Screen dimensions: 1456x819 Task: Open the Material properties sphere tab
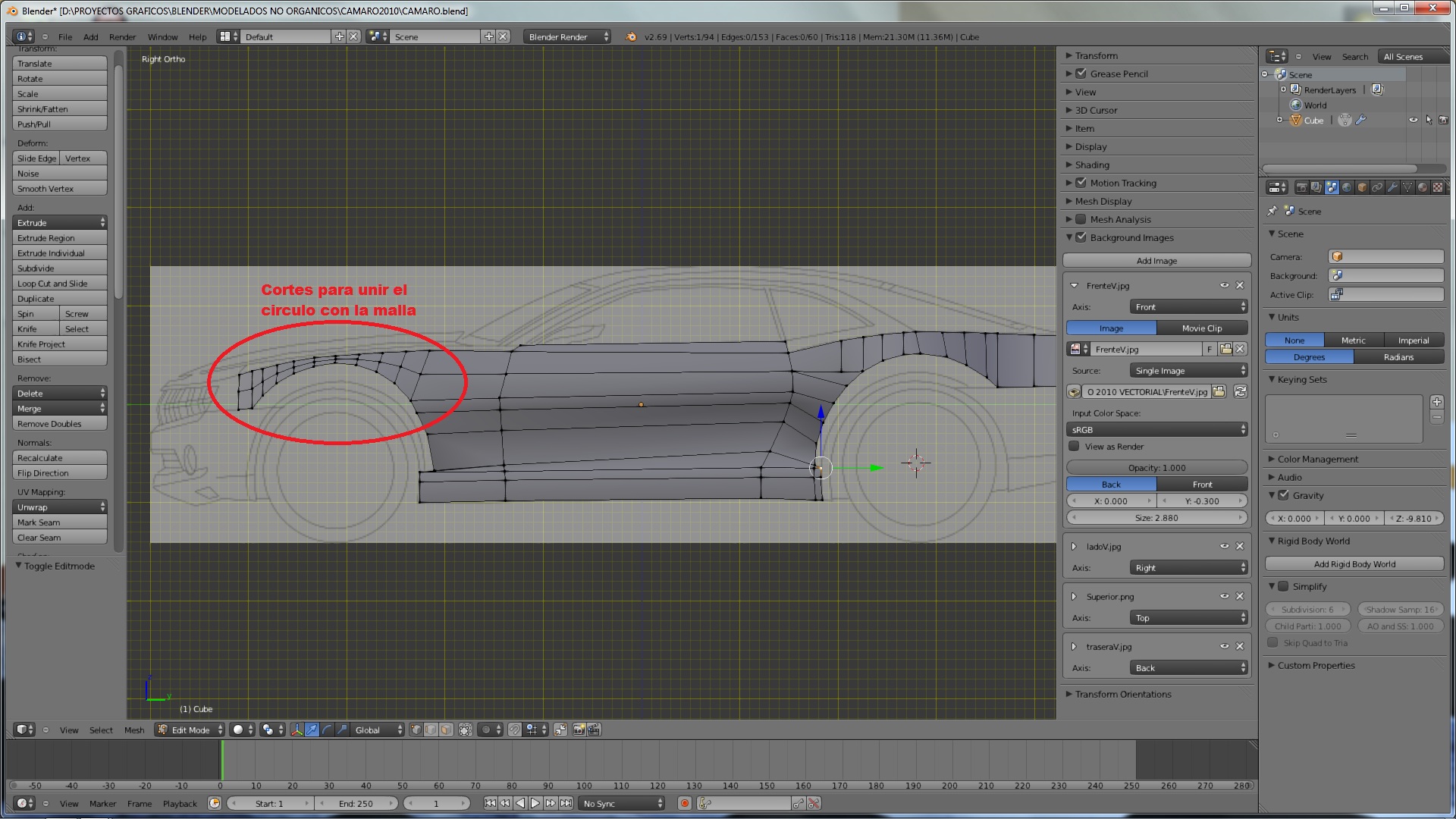coord(1422,187)
